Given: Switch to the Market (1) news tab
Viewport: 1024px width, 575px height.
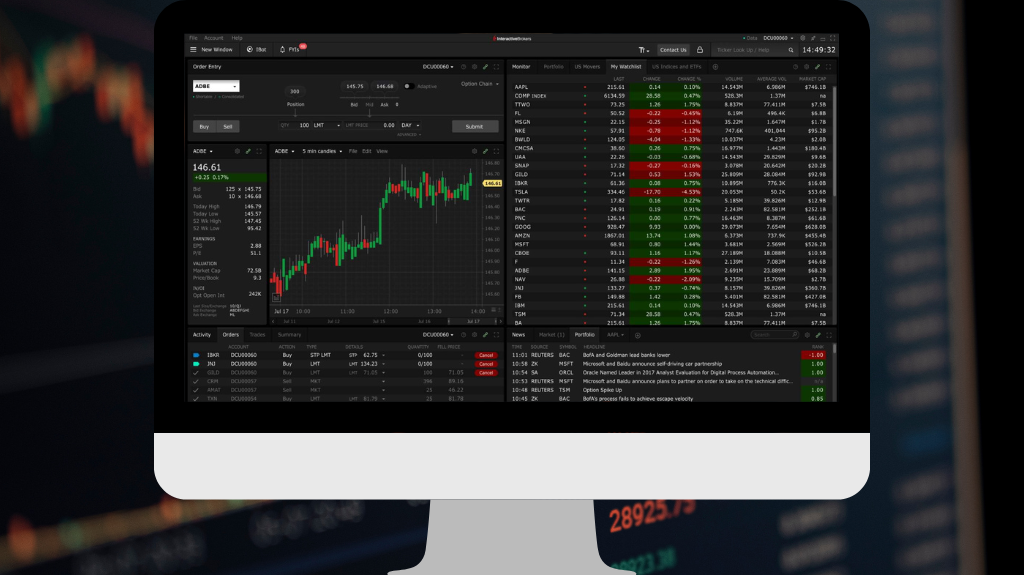Looking at the screenshot, I should coord(551,335).
